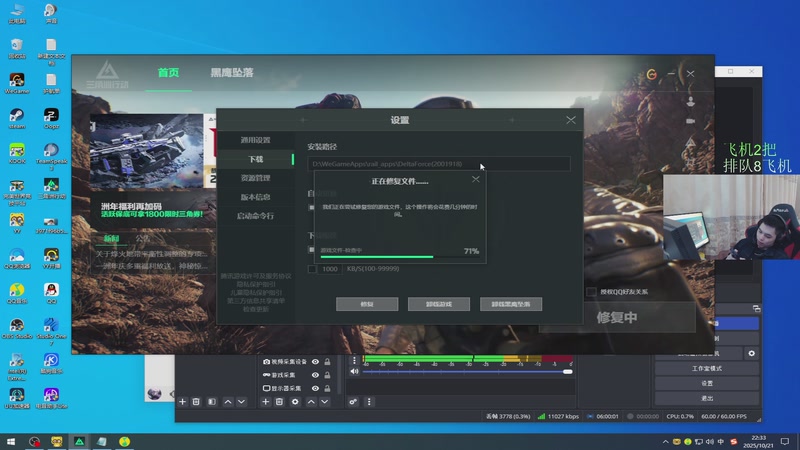Close the 正在修复文件 progress dialog

point(476,179)
